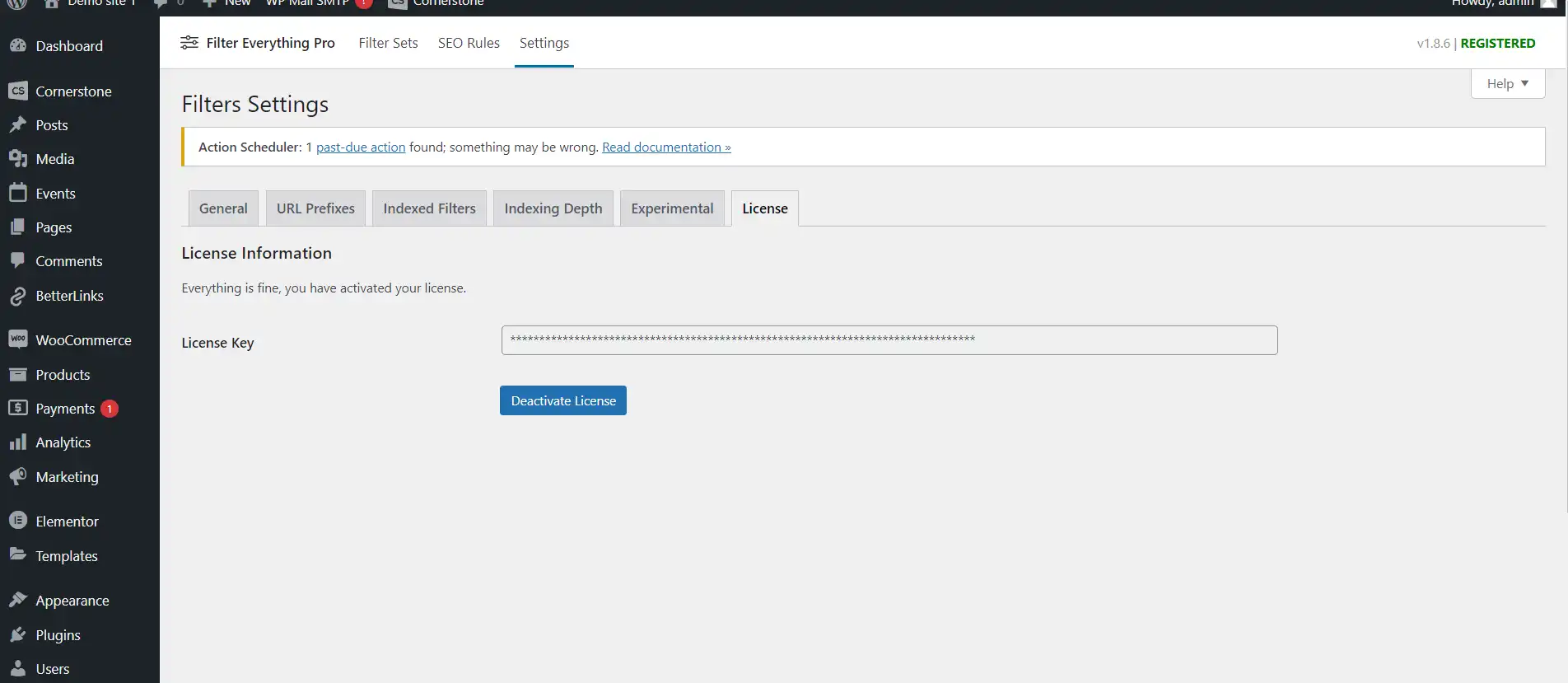Click the Dashboard gauge icon
This screenshot has width=1568, height=683.
18,45
